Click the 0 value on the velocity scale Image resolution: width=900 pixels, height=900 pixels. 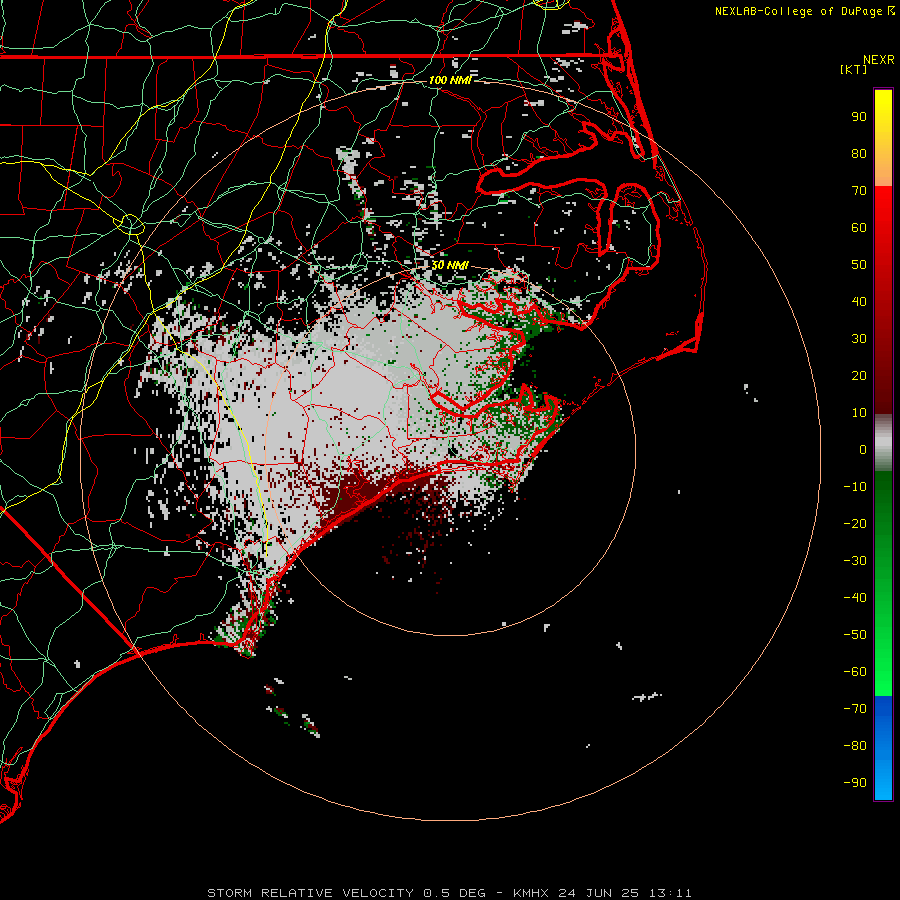[x=863, y=450]
